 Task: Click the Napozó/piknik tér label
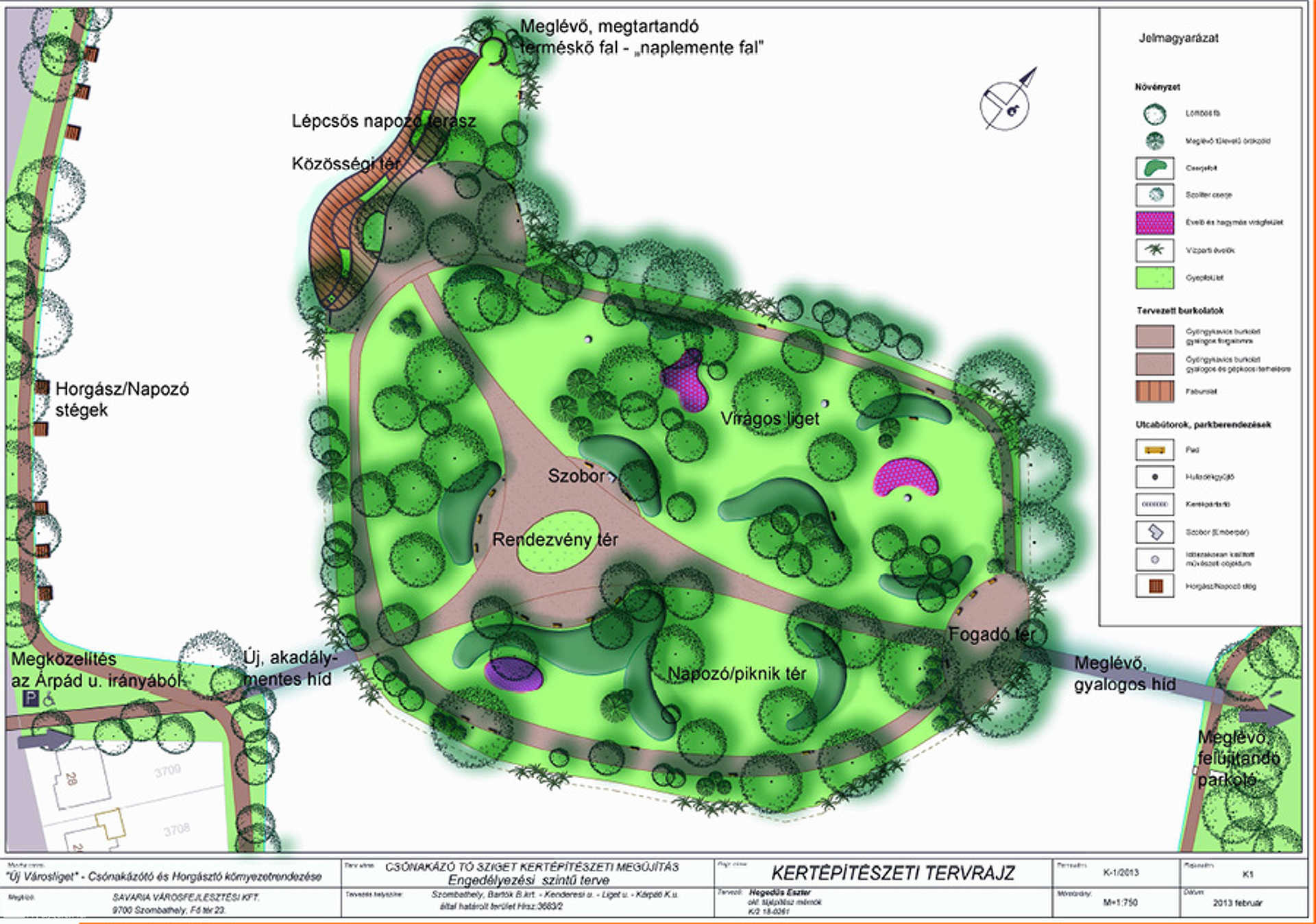737,674
